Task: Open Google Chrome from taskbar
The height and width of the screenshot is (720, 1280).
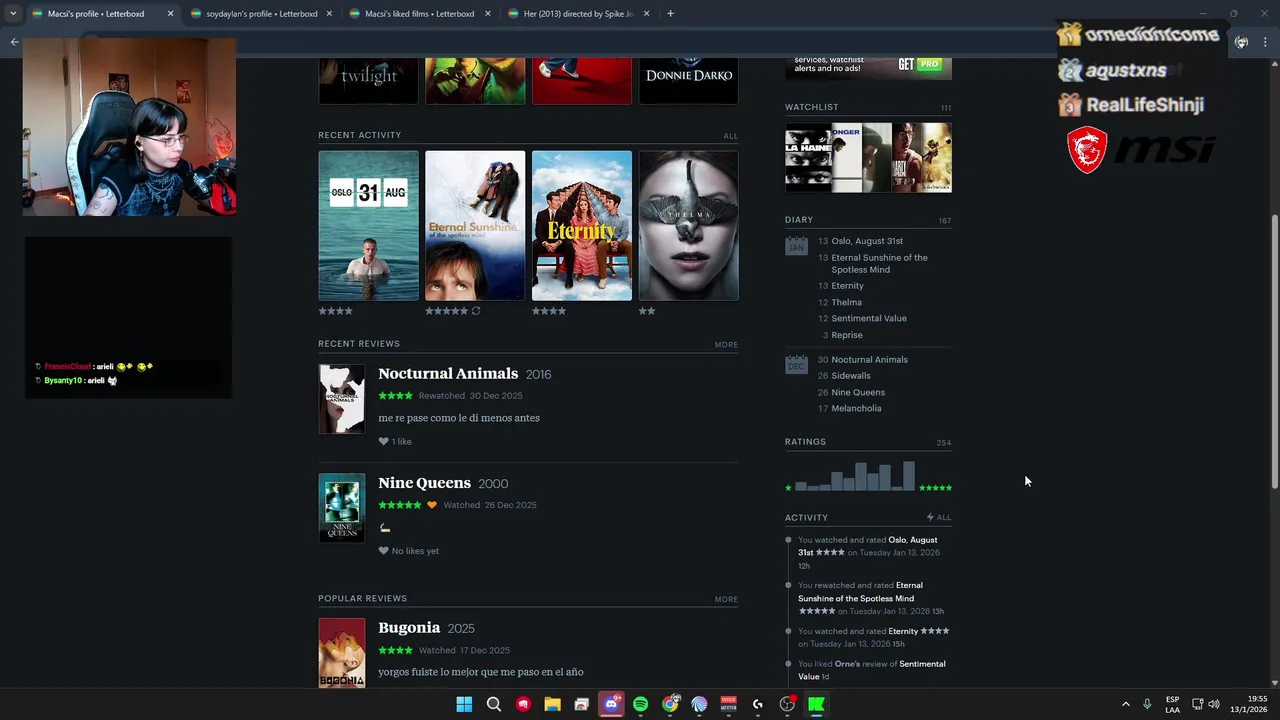Action: pyautogui.click(x=670, y=704)
